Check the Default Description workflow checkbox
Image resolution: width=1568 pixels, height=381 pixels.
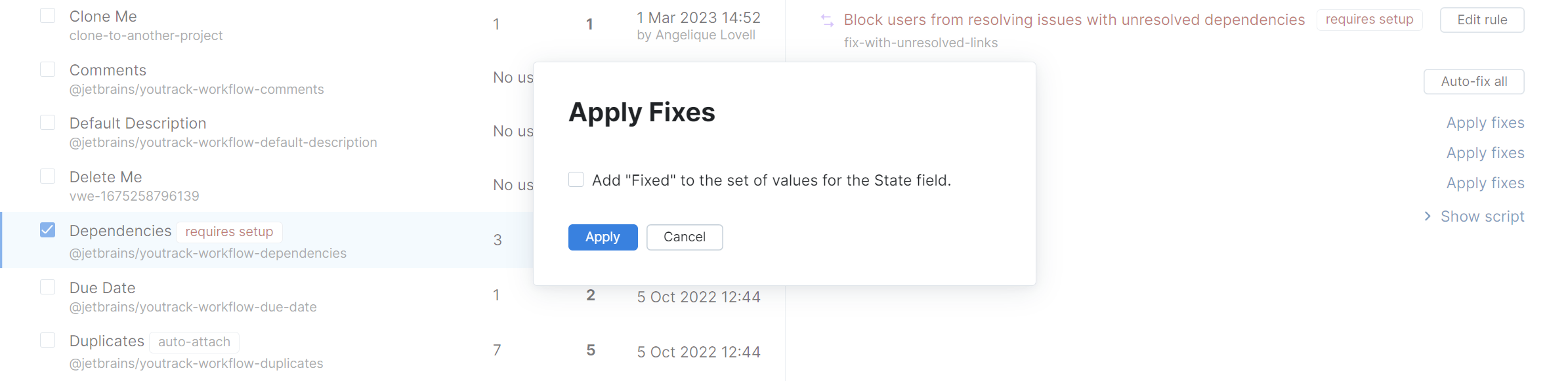coord(47,121)
